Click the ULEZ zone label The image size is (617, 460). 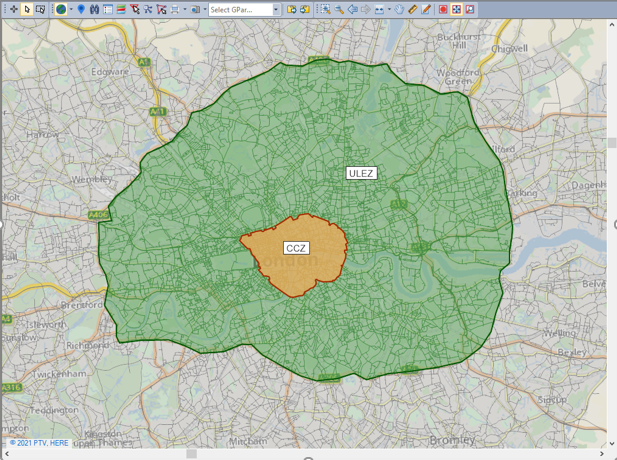pyautogui.click(x=361, y=173)
